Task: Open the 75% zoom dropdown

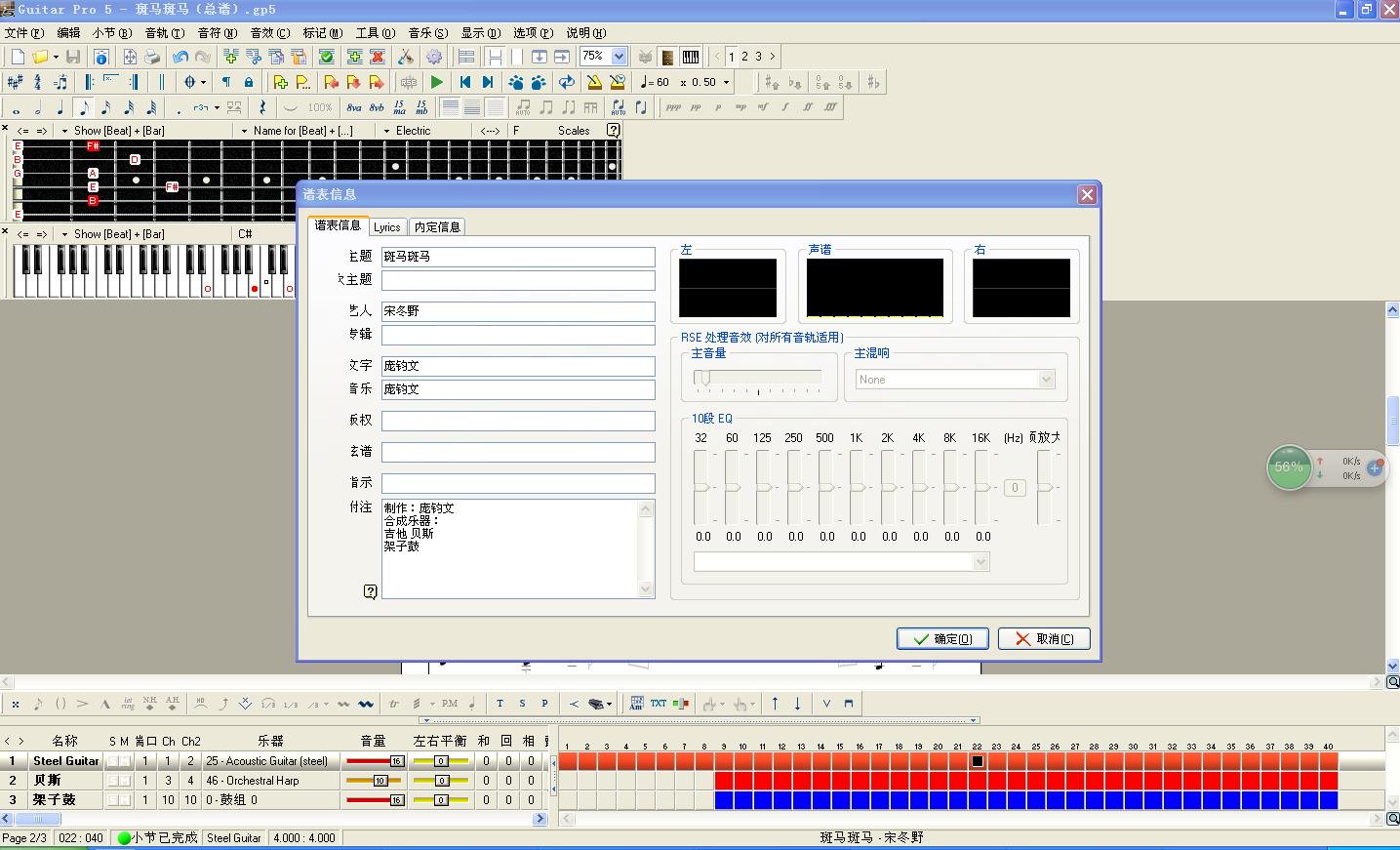Action: 619,57
